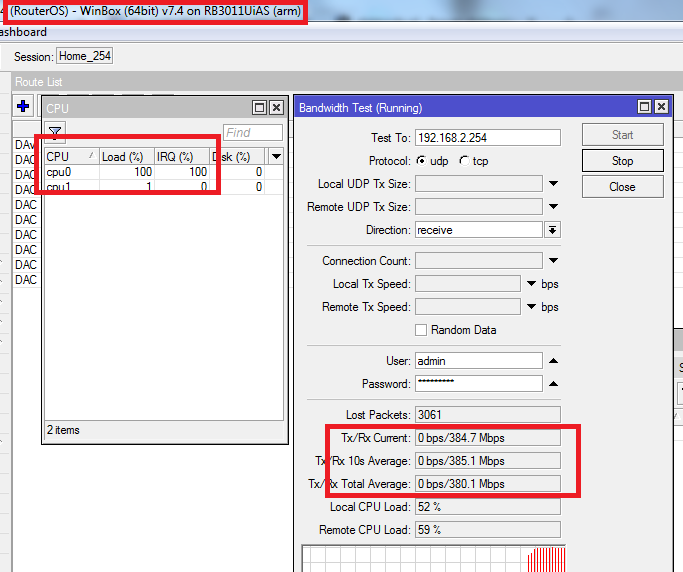Select the udp protocol radio button
This screenshot has width=683, height=572.
[x=421, y=161]
